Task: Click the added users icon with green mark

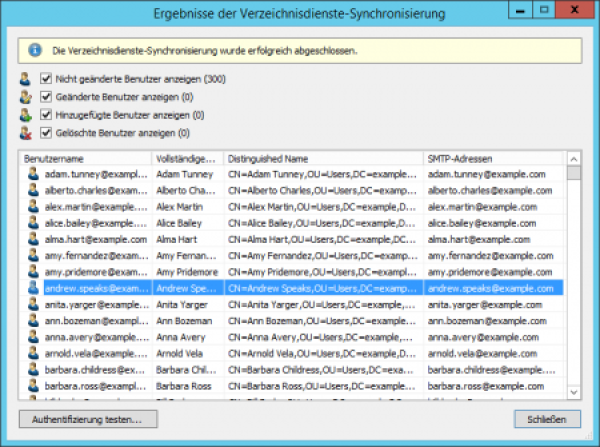Action: [25, 114]
